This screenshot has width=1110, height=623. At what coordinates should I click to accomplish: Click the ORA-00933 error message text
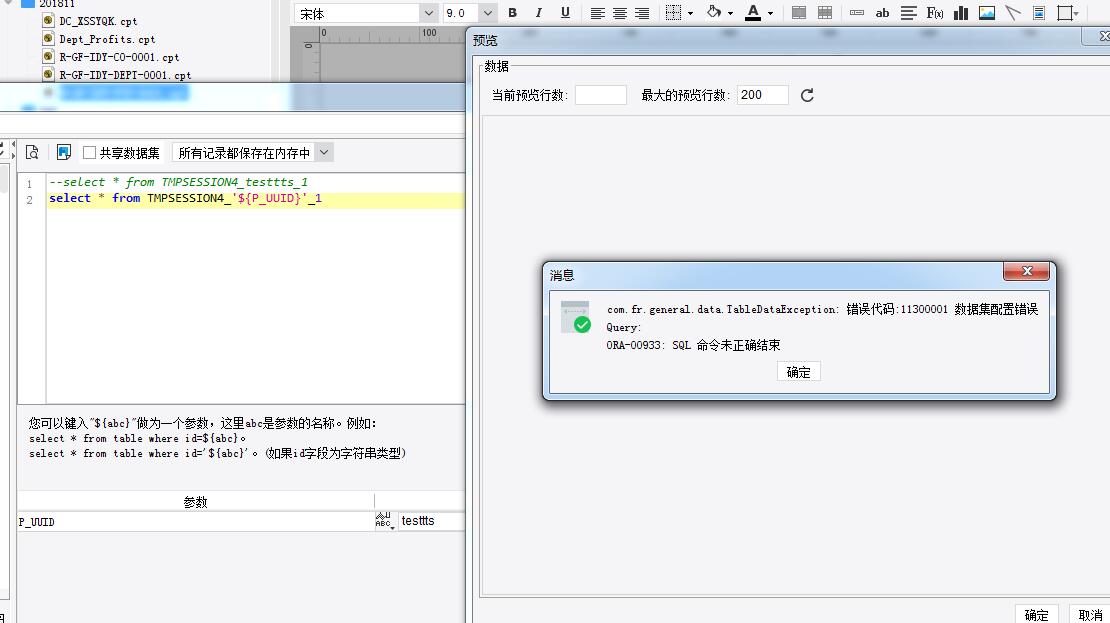693,345
